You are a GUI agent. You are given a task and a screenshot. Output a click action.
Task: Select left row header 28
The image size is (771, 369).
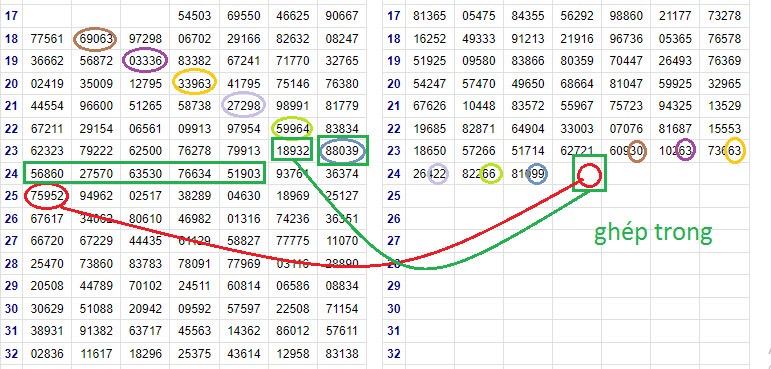click(11, 264)
